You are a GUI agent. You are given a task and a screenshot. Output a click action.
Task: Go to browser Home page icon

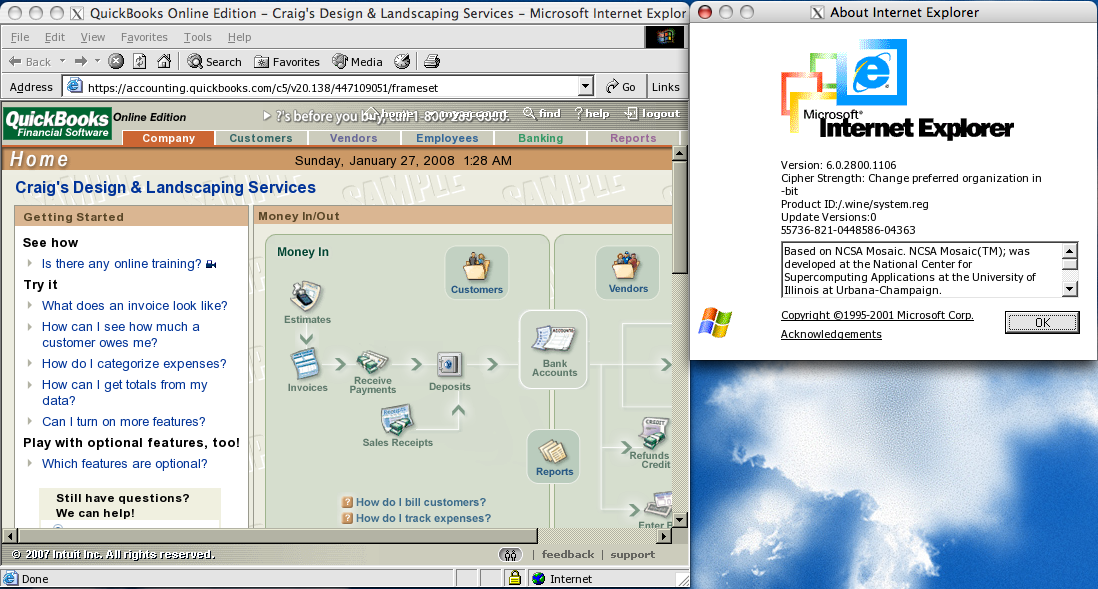tap(164, 62)
